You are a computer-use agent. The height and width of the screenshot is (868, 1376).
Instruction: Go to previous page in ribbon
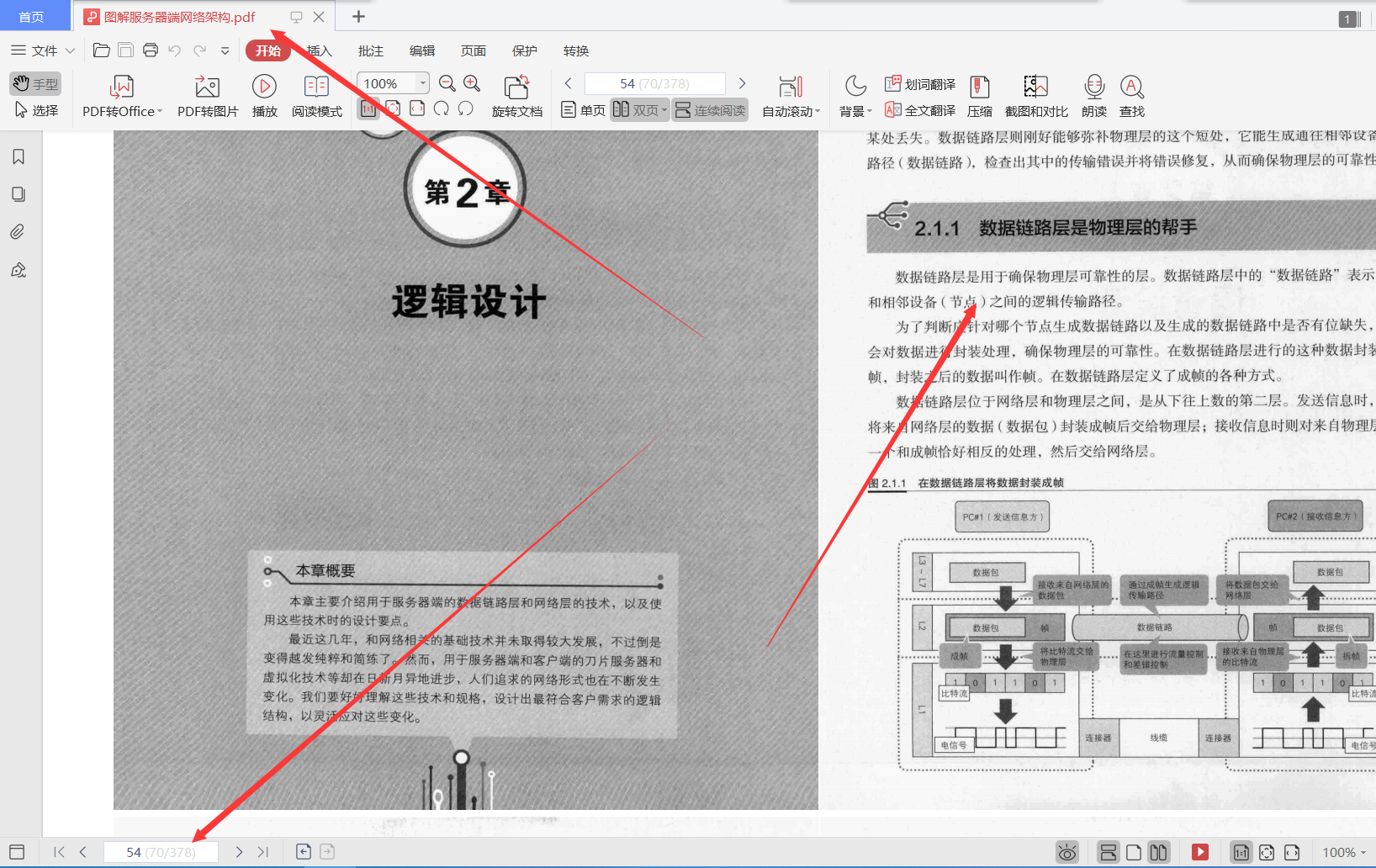pos(569,83)
